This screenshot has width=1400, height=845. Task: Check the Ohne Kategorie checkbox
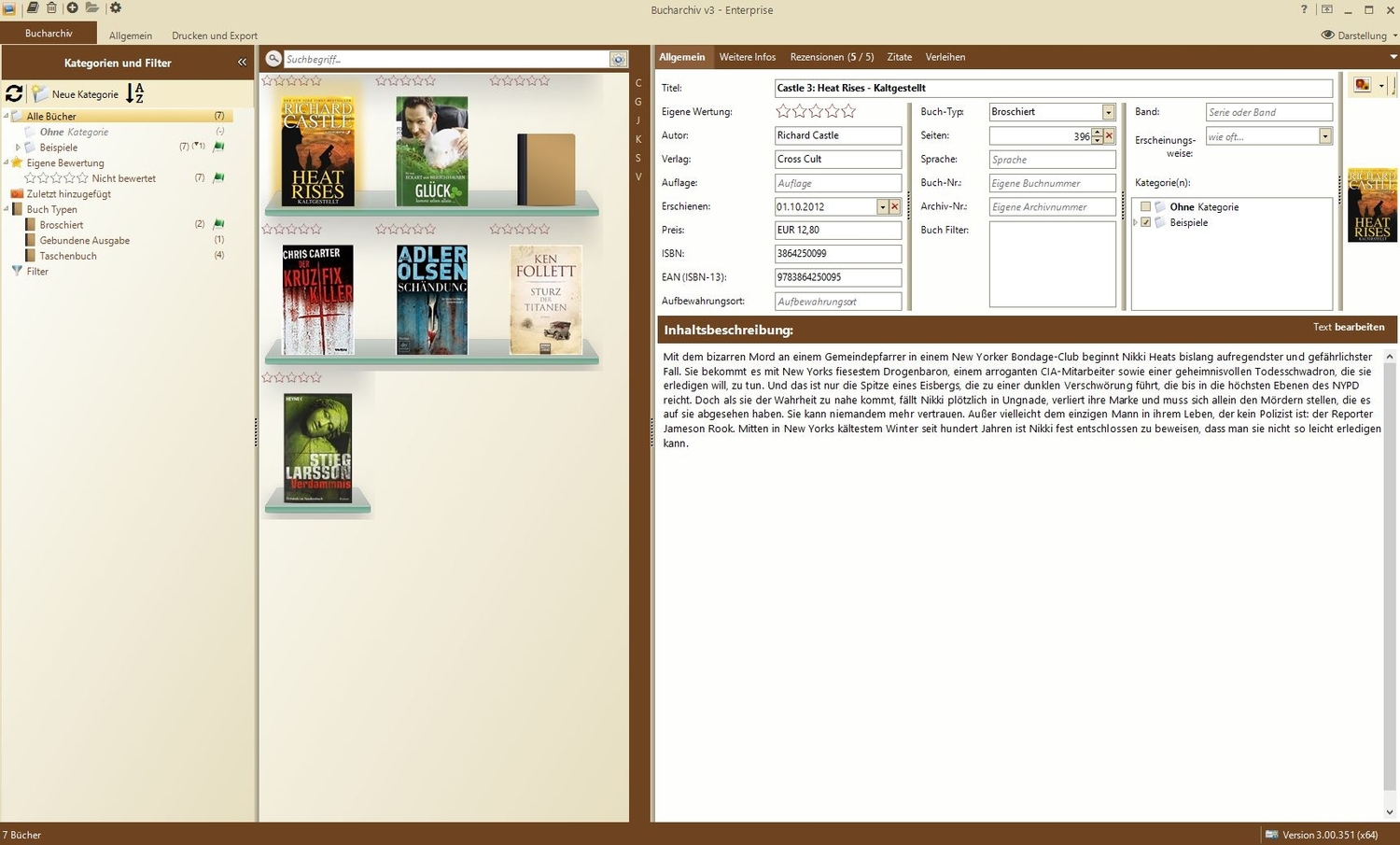pyautogui.click(x=1146, y=206)
